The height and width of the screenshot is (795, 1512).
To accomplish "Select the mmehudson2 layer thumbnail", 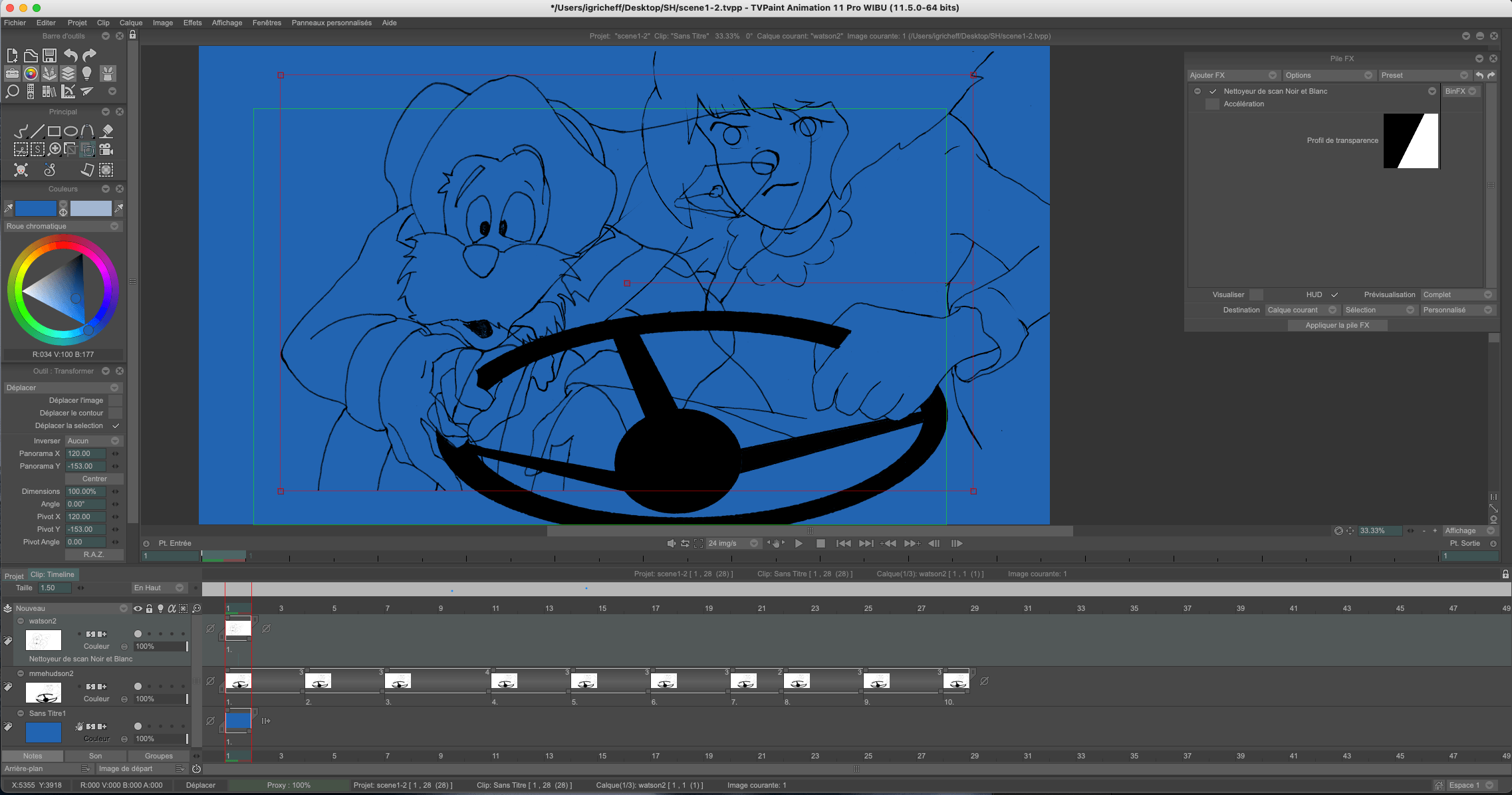I will [x=43, y=693].
